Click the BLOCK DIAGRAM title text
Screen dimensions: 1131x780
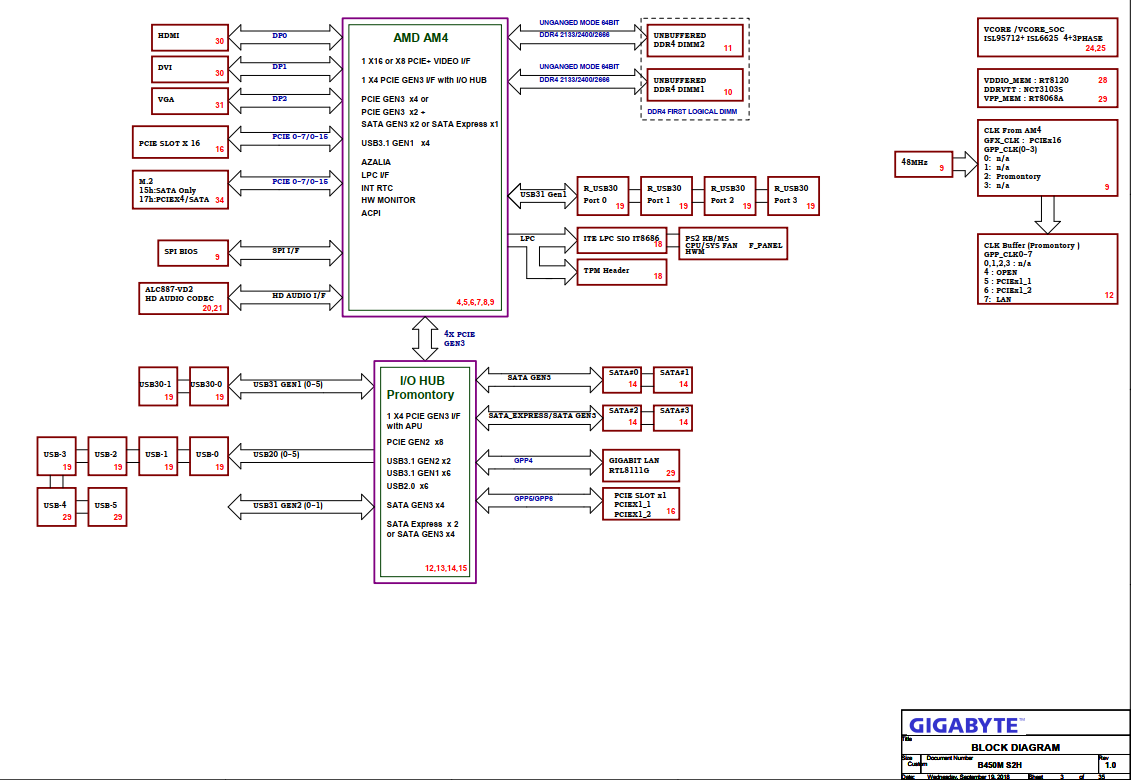pos(1016,748)
